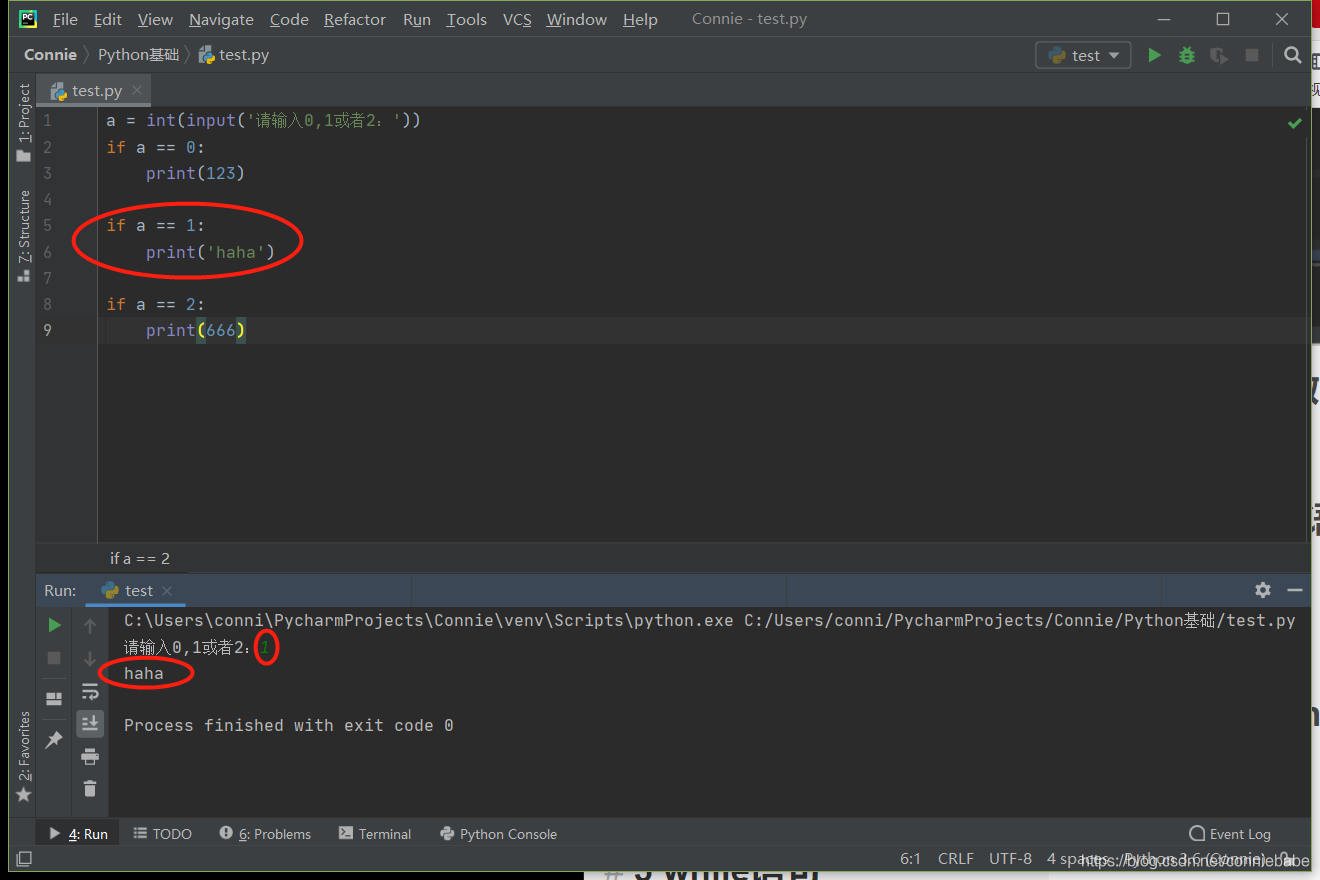Toggle scroll to end in console
The image size is (1320, 880).
pos(90,723)
